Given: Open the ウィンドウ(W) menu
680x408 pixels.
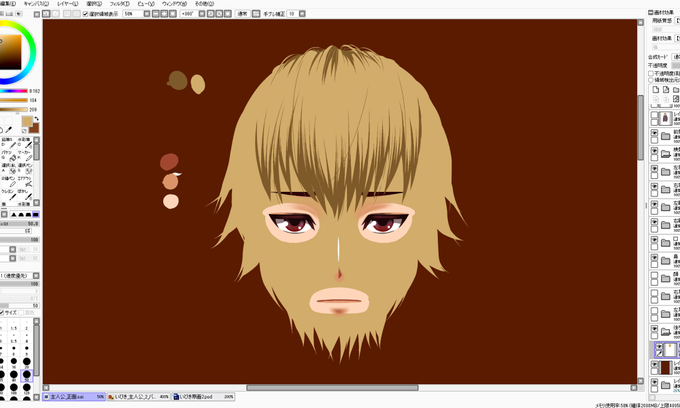Looking at the screenshot, I should point(174,3).
